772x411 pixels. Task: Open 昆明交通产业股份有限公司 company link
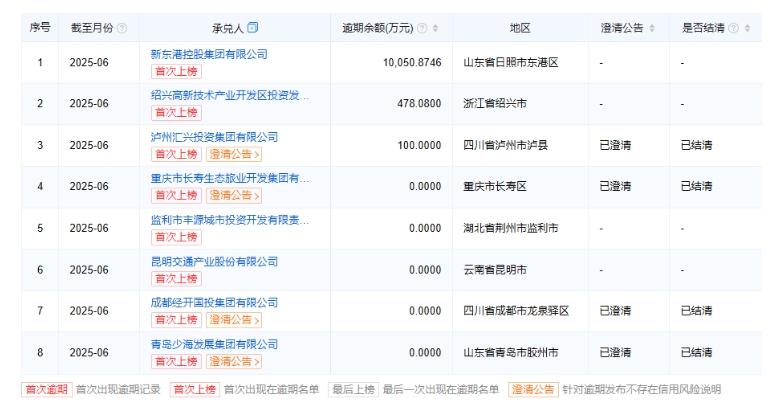point(214,262)
